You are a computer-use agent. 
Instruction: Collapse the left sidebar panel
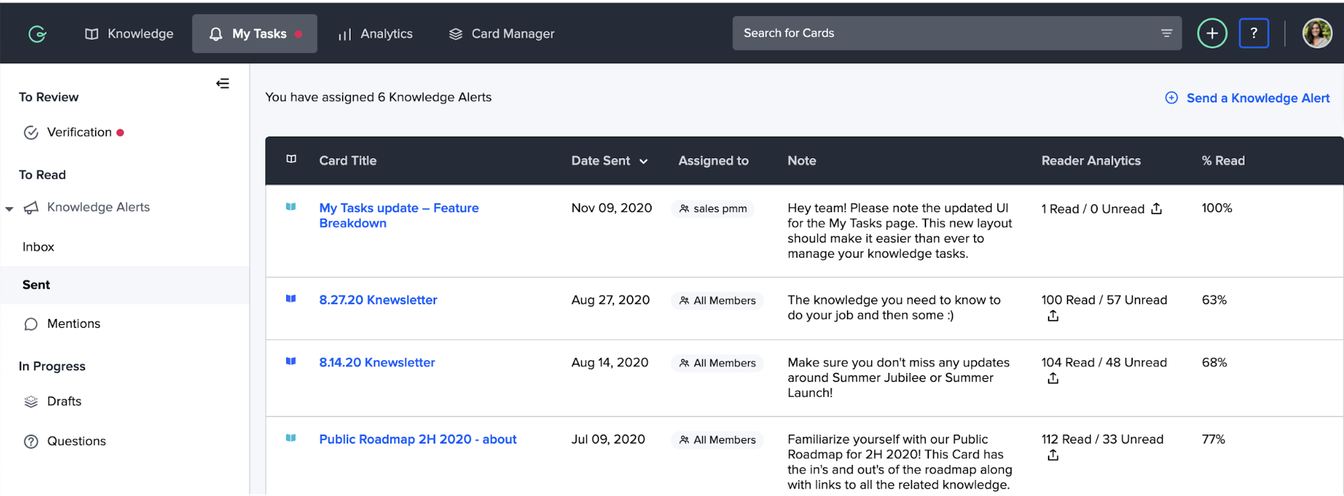pyautogui.click(x=222, y=84)
